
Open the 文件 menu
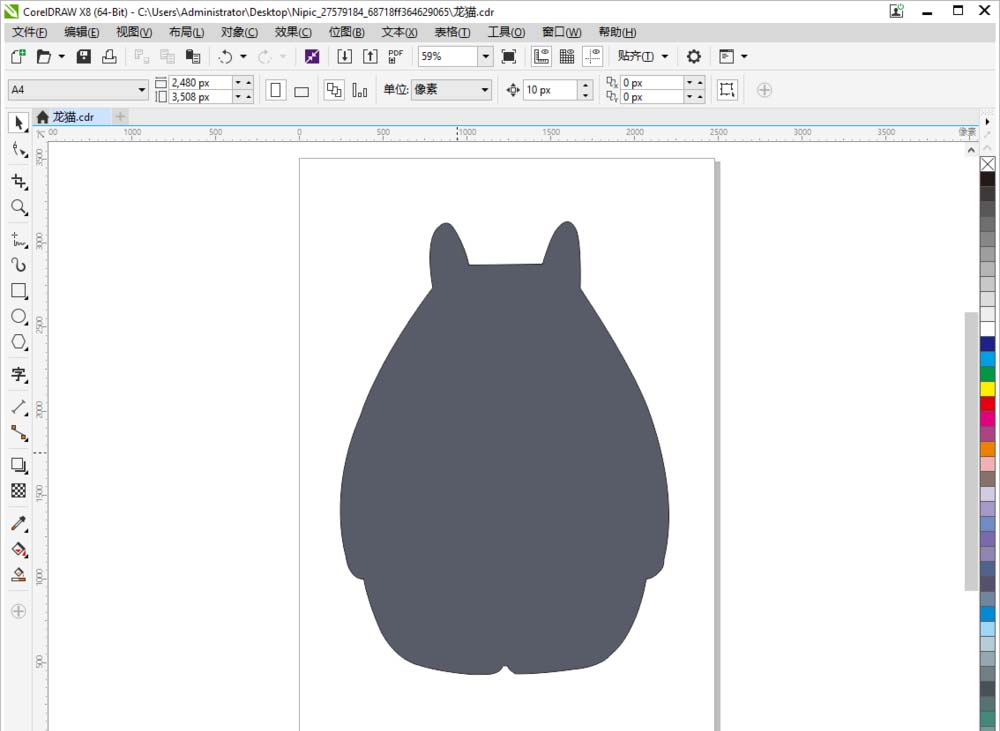(x=28, y=32)
